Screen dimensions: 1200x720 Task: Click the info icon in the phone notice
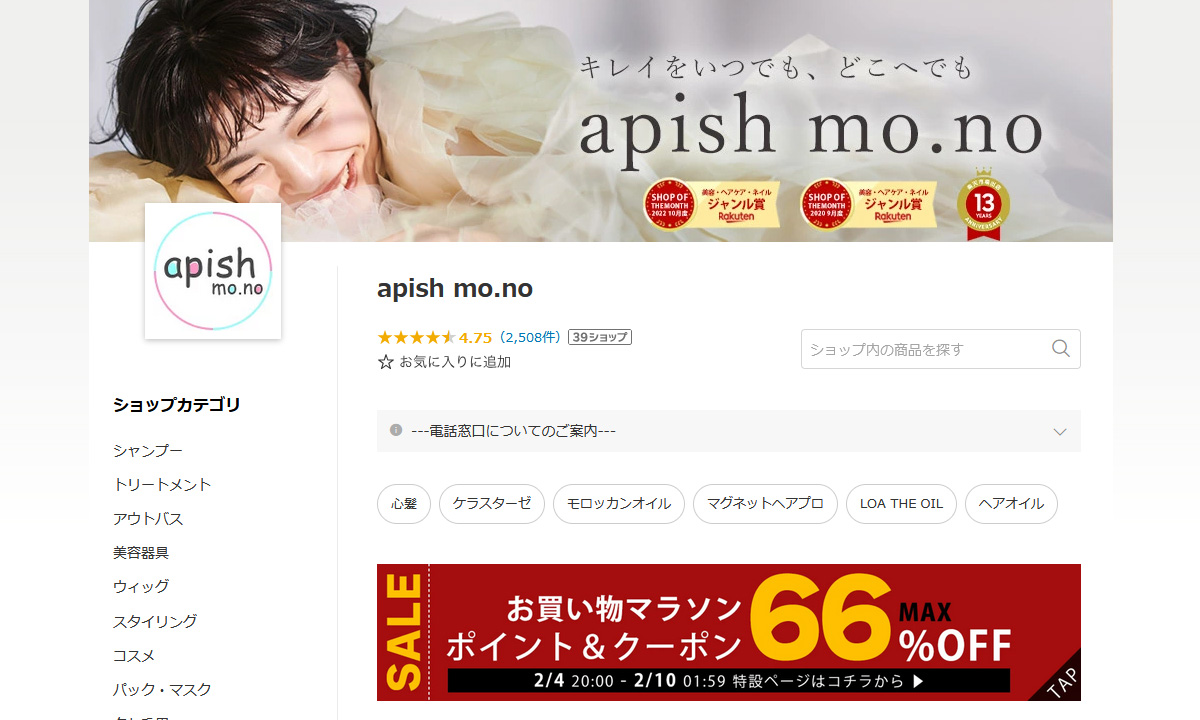(x=396, y=430)
